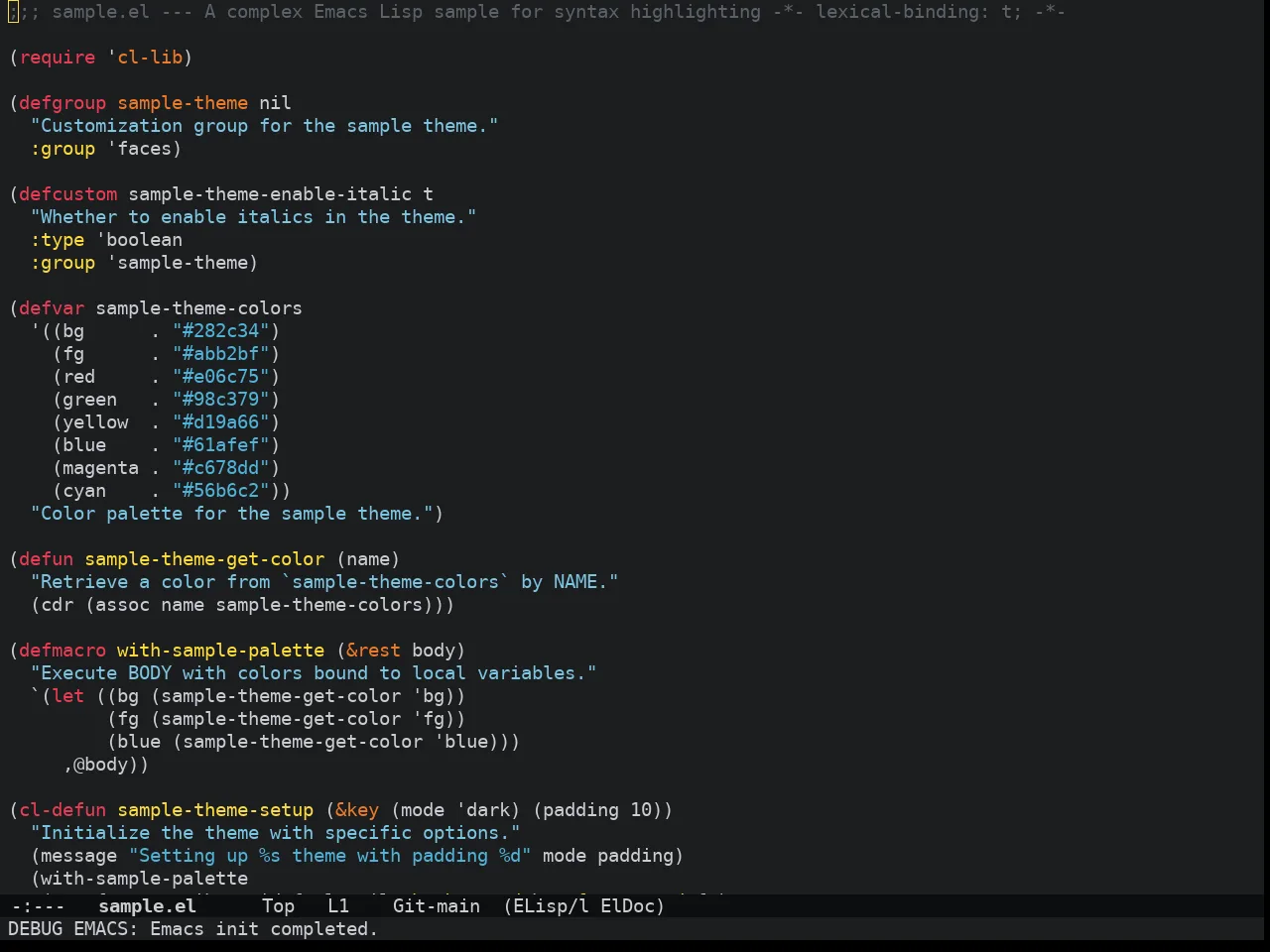The width and height of the screenshot is (1270, 952).
Task: Click the Top position indicator in mode line
Action: 278,905
